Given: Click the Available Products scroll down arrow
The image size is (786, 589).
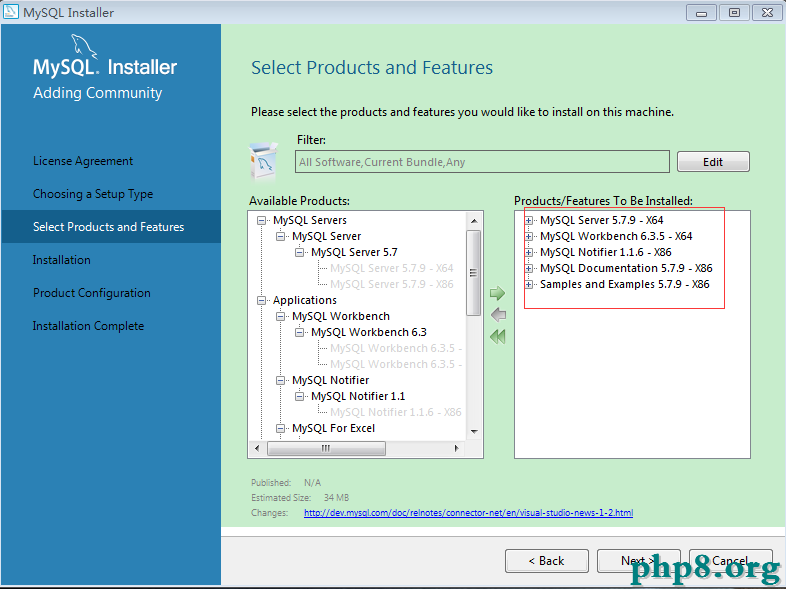Looking at the screenshot, I should 474,432.
